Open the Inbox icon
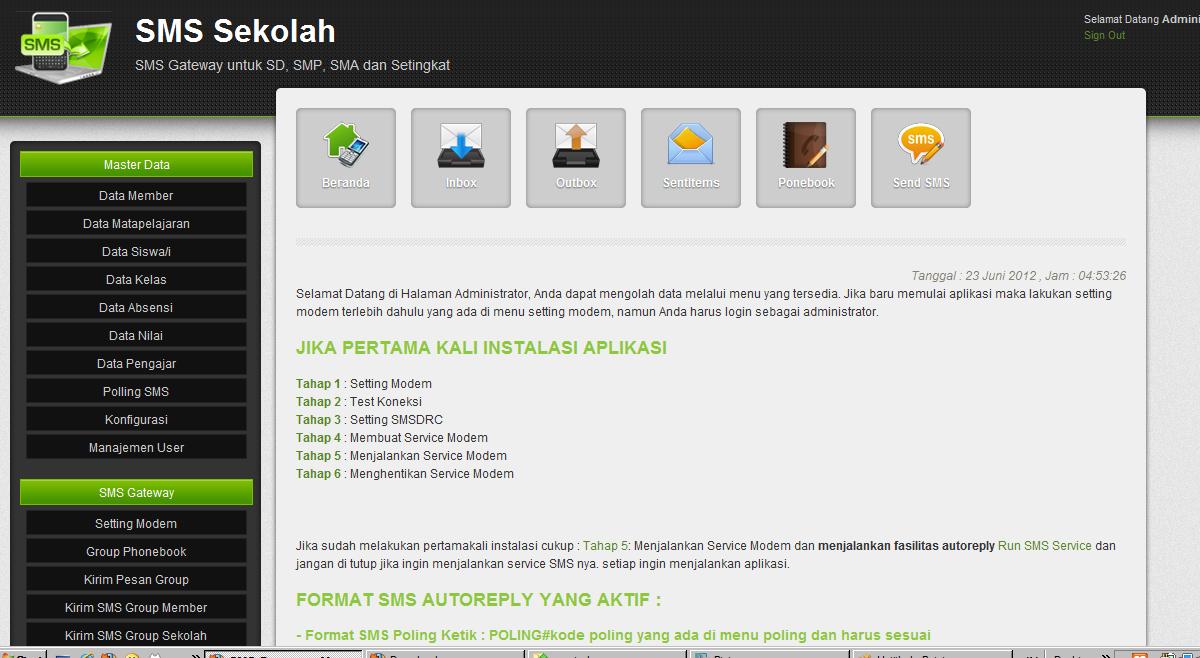1200x658 pixels. click(461, 158)
